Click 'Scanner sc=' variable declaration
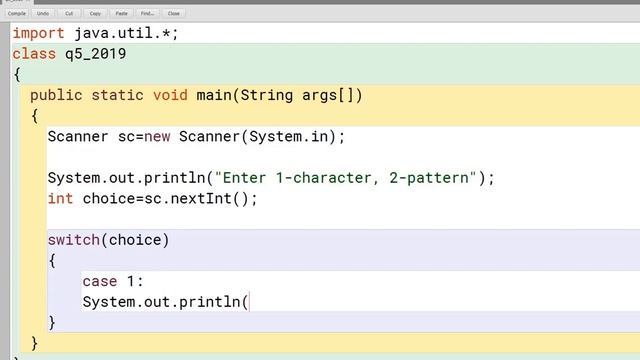This screenshot has width=640, height=360. [x=96, y=137]
